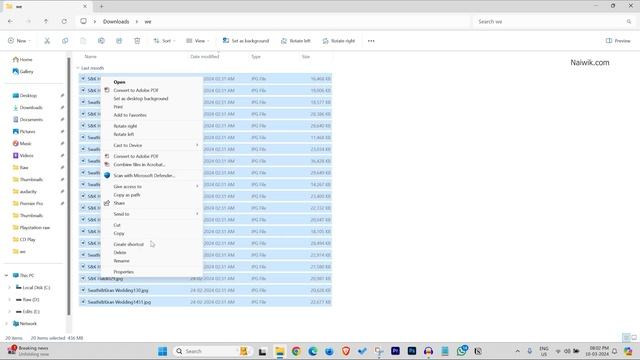Expand the Raw (D:) drive node
The height and width of the screenshot is (360, 640).
tap(10, 300)
